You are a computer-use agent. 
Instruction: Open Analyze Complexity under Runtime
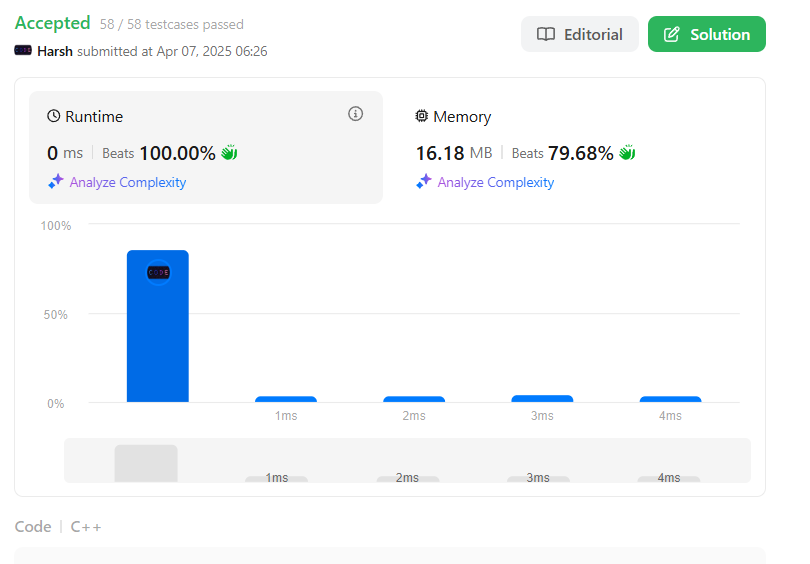(128, 182)
